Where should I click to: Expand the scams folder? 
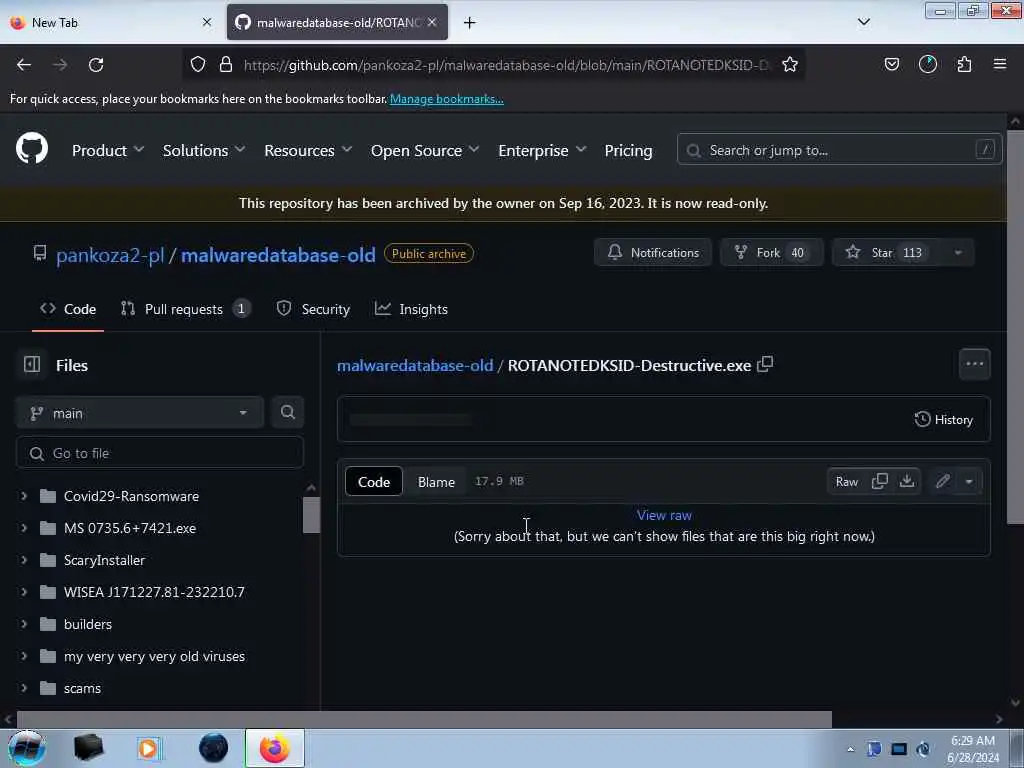click(x=24, y=688)
